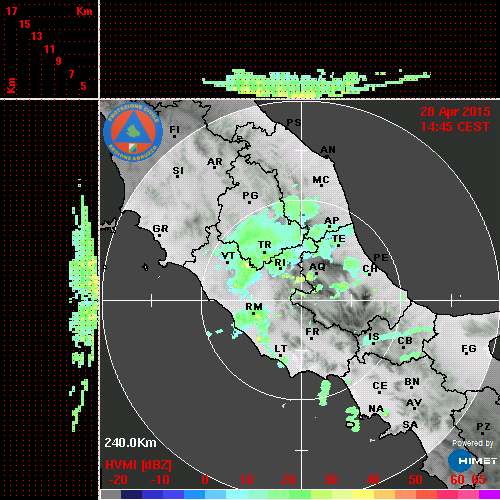Click the Protezione Civile Abruzzo logo

(x=133, y=132)
